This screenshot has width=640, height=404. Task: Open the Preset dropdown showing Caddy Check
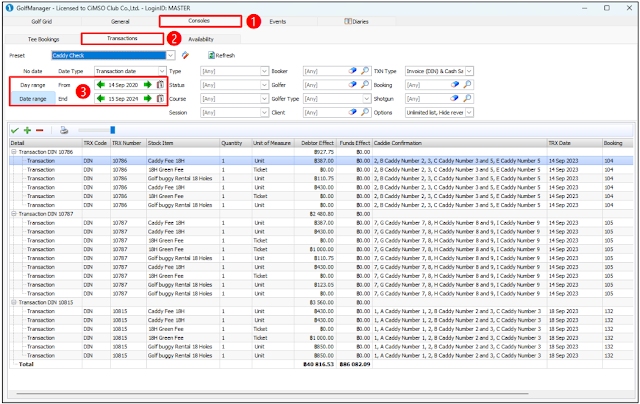171,55
